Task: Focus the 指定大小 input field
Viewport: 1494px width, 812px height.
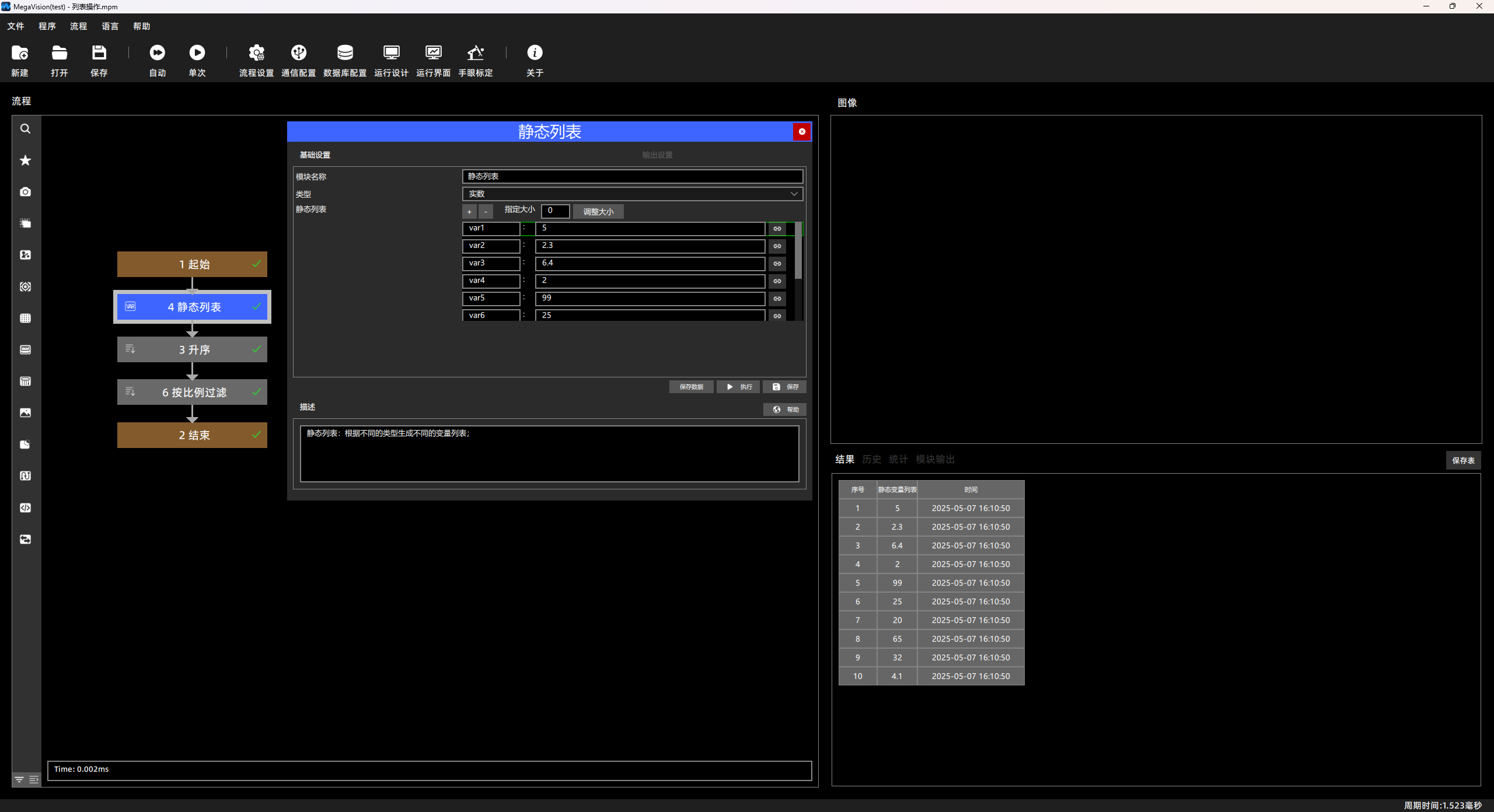Action: click(555, 211)
